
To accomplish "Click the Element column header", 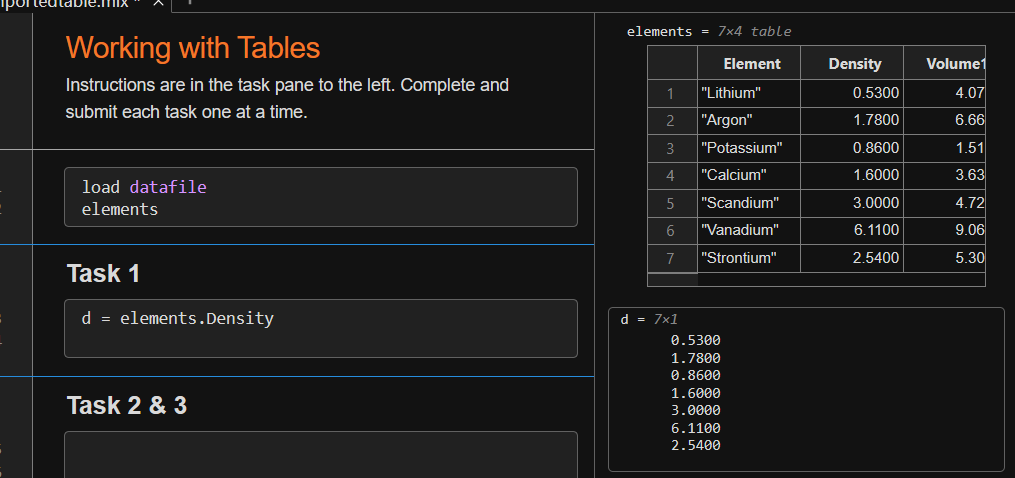I will tap(751, 64).
